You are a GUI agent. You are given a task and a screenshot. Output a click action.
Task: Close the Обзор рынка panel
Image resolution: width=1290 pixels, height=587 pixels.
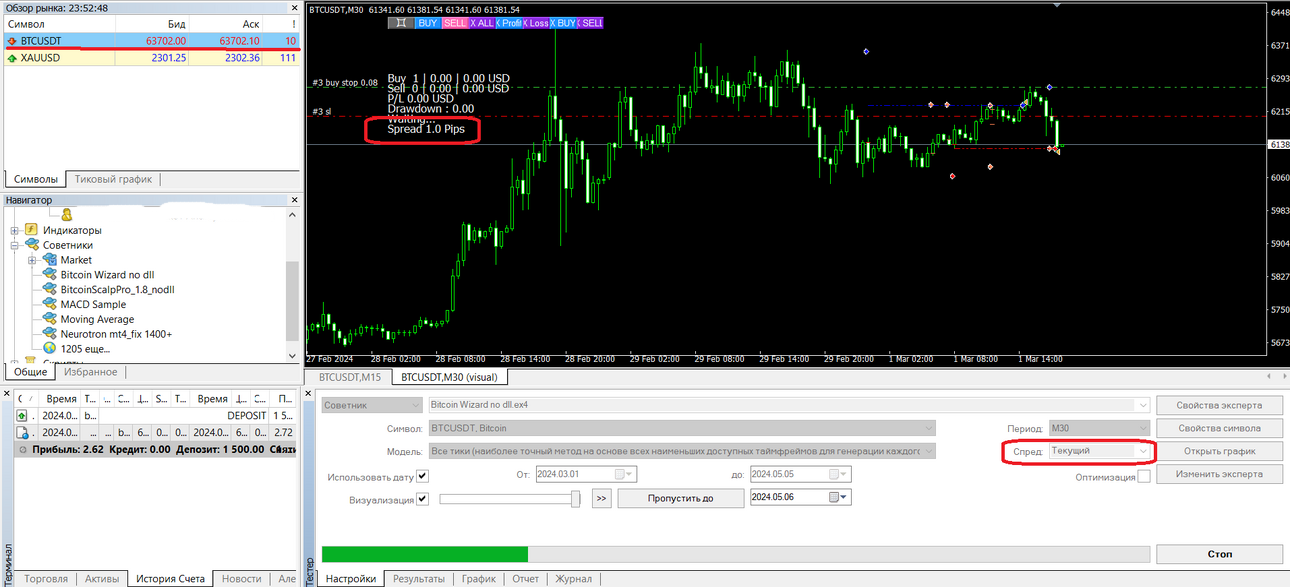pos(294,8)
